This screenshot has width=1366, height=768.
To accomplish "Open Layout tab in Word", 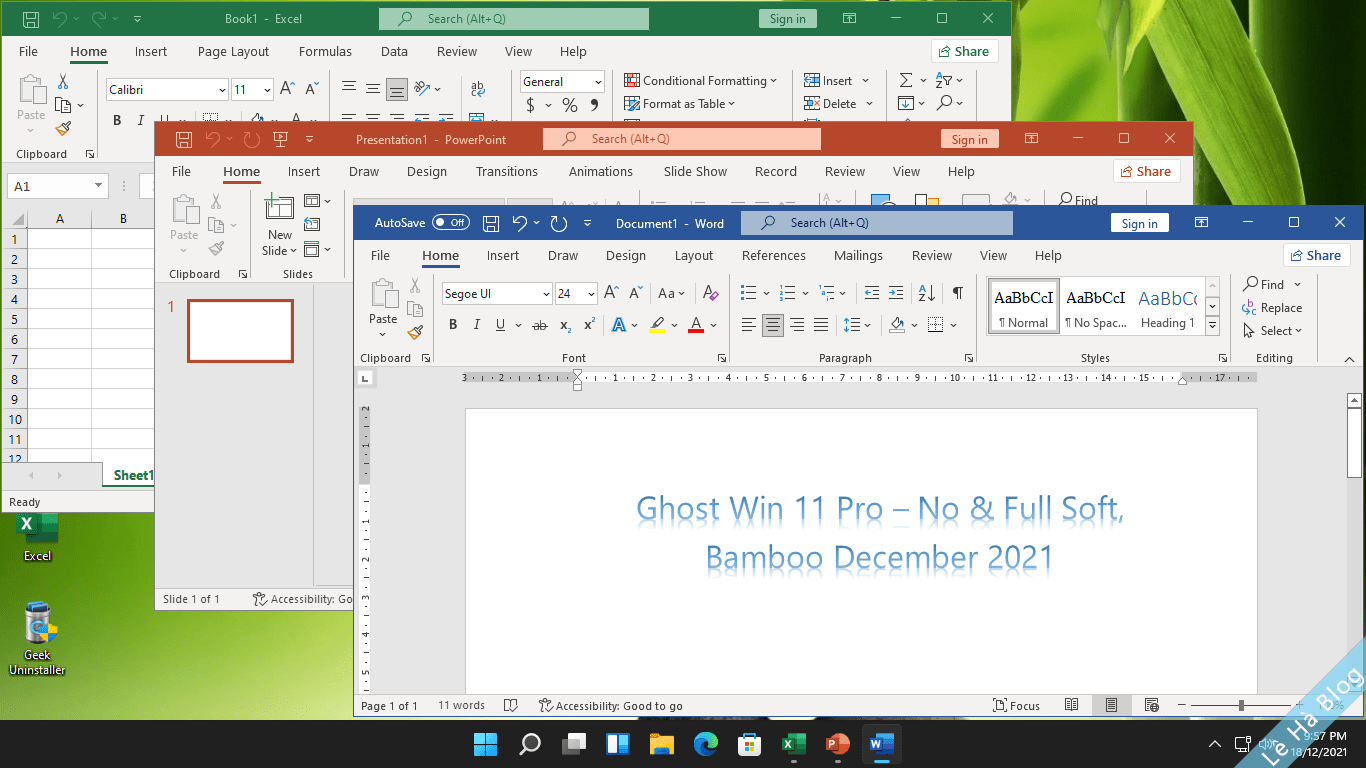I will 693,255.
